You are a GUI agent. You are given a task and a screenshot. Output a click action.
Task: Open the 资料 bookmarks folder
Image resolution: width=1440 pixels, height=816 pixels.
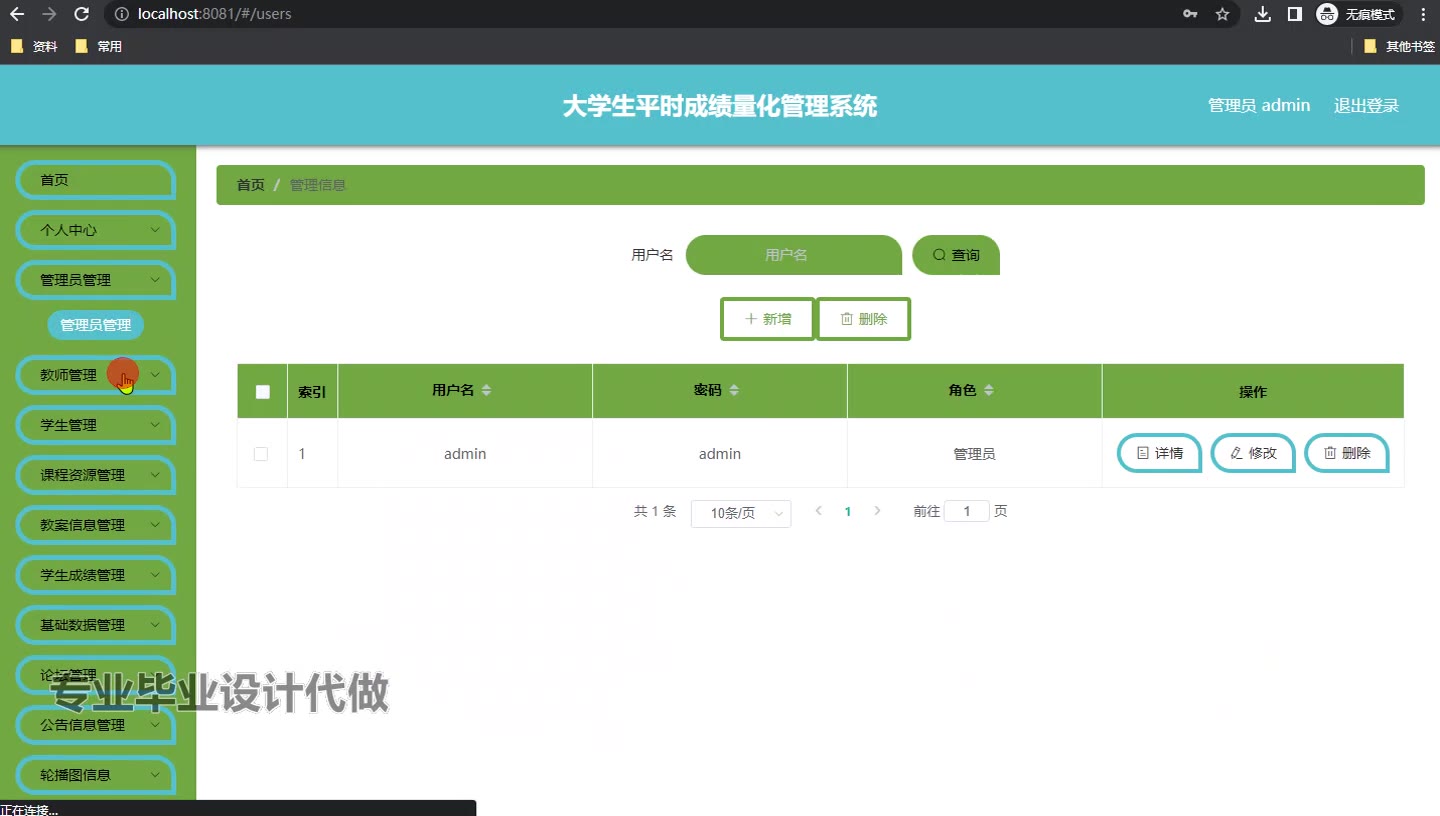coord(34,46)
